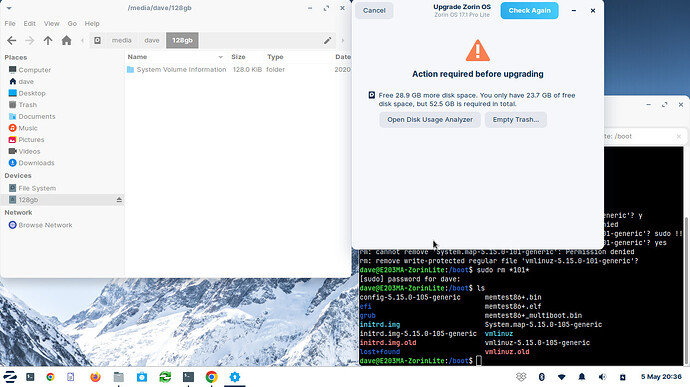Open the Go menu
The width and height of the screenshot is (690, 387).
[x=72, y=23]
